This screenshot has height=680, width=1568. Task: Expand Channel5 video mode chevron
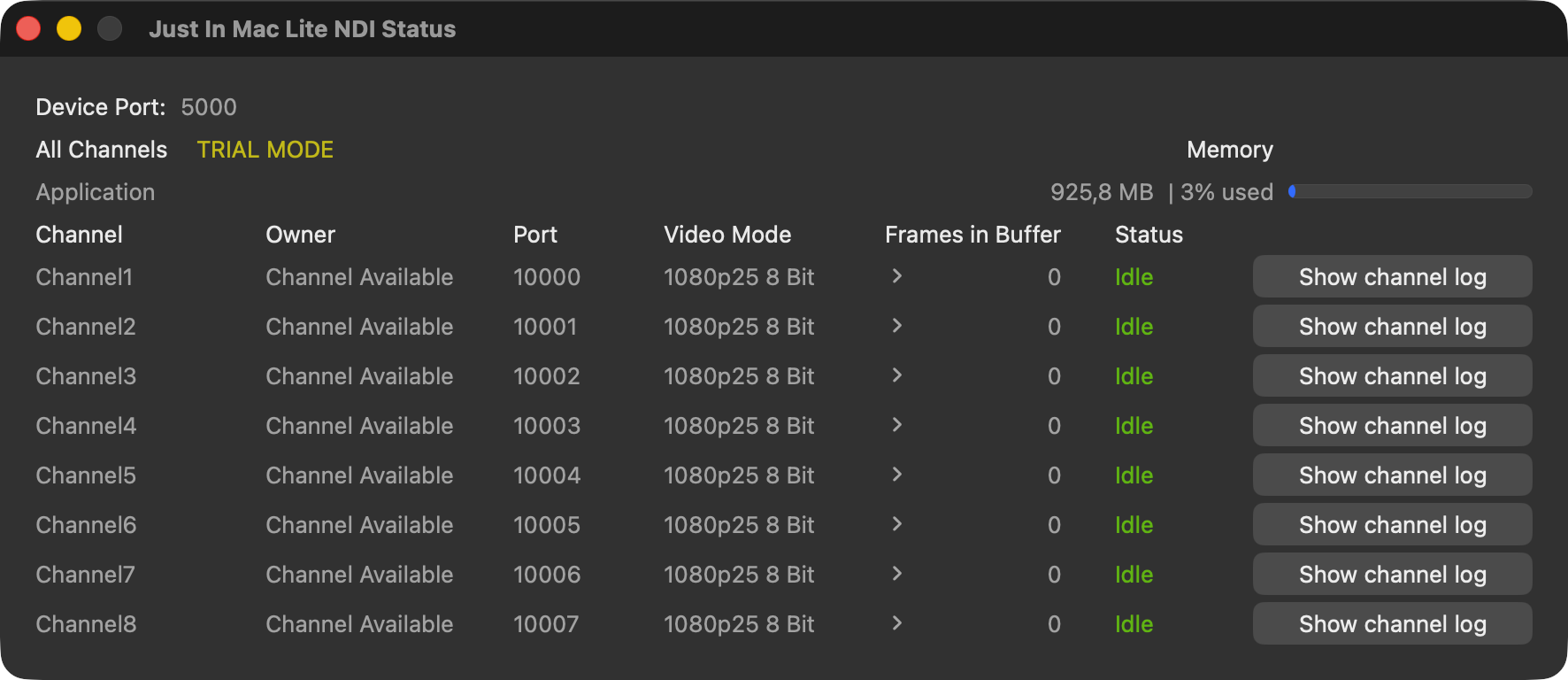click(x=896, y=475)
